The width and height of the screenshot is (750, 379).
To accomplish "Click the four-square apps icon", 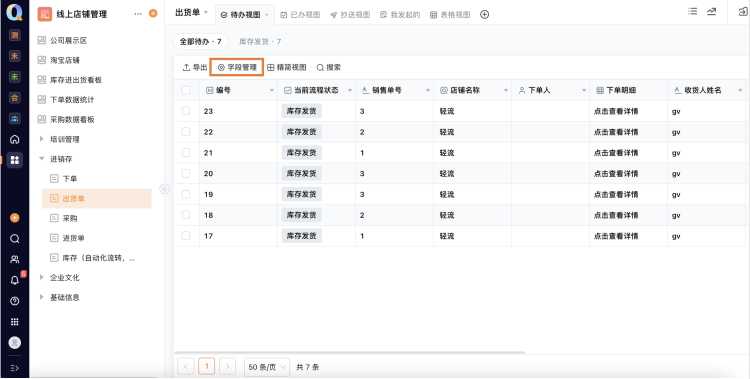I will point(15,160).
